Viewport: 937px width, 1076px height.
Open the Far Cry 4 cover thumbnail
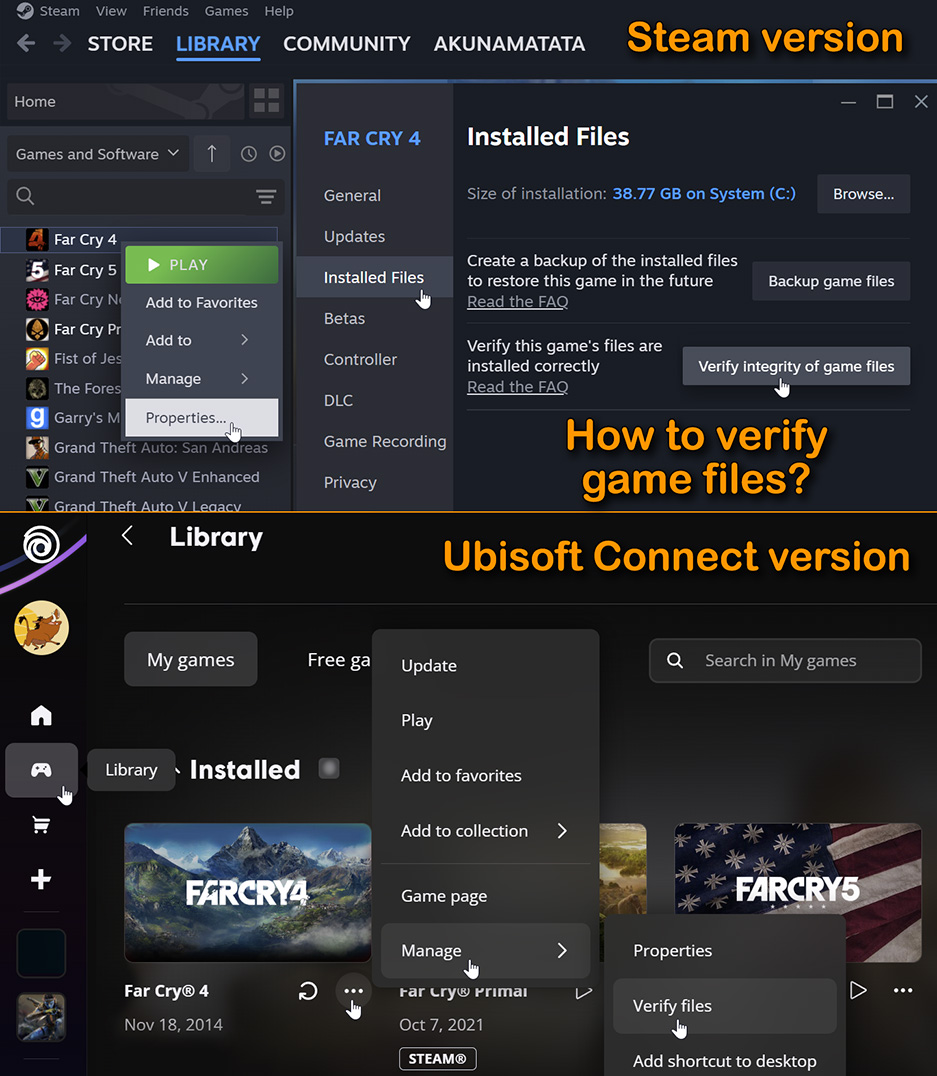coord(247,892)
